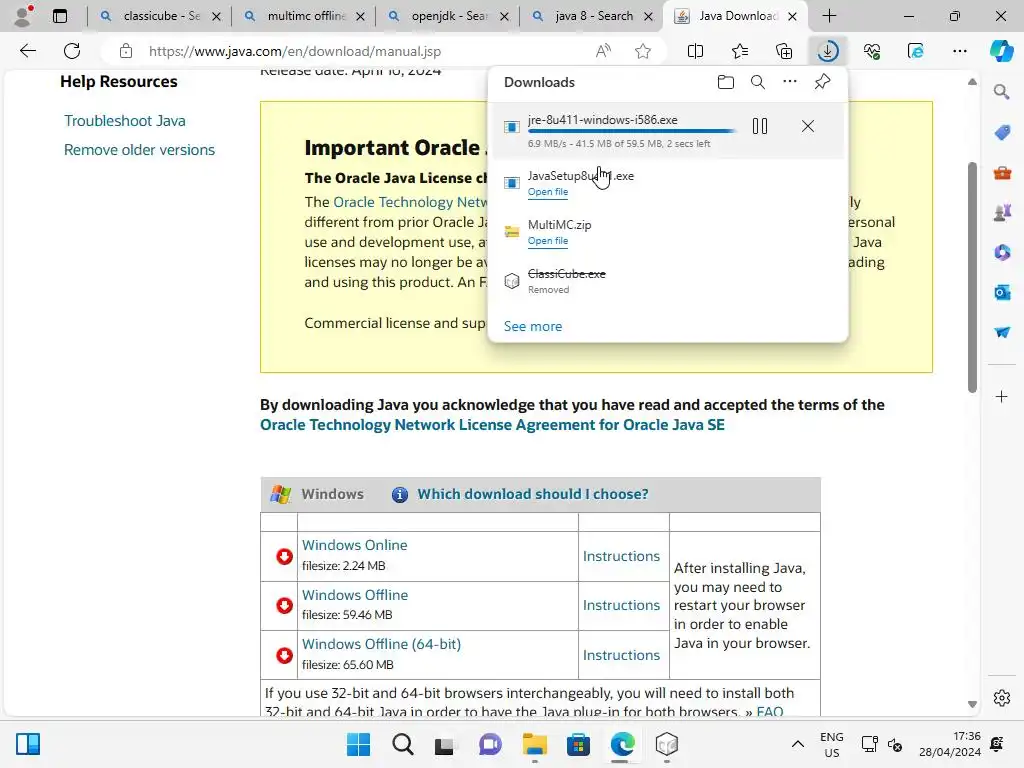Add a sidebar app with plus
This screenshot has width=1024, height=768.
click(x=1002, y=396)
